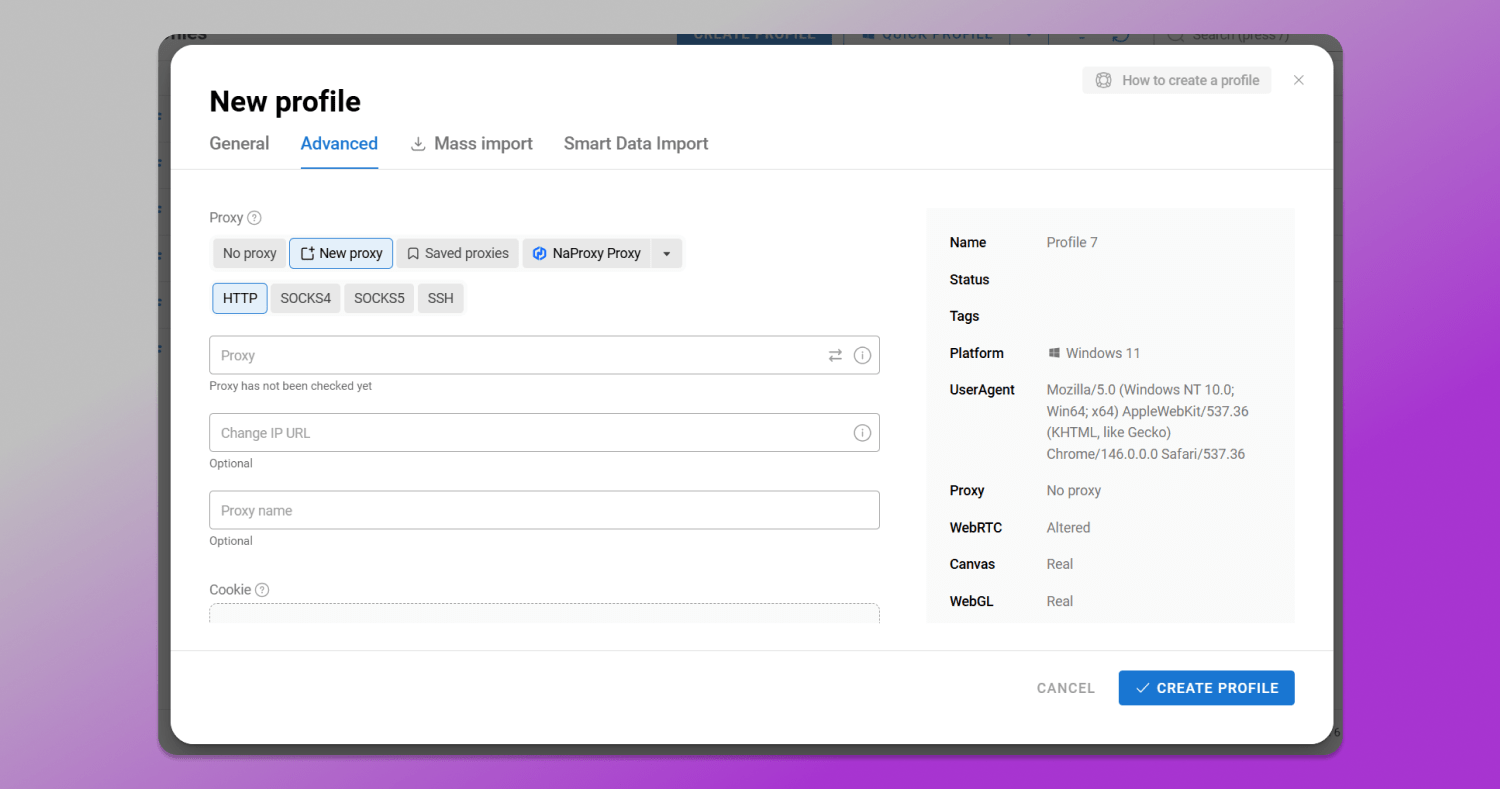Image resolution: width=1500 pixels, height=789 pixels.
Task: Choose the No proxy option
Action: click(x=249, y=253)
